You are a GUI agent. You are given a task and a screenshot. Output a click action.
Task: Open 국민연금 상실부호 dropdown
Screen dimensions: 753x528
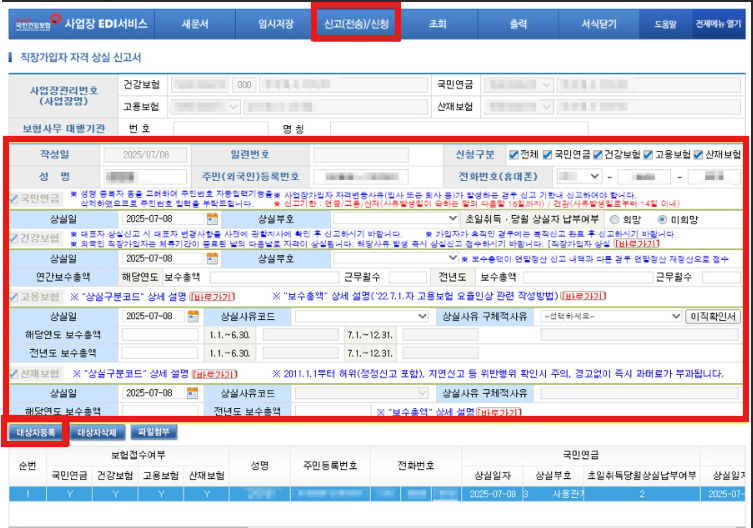point(396,219)
